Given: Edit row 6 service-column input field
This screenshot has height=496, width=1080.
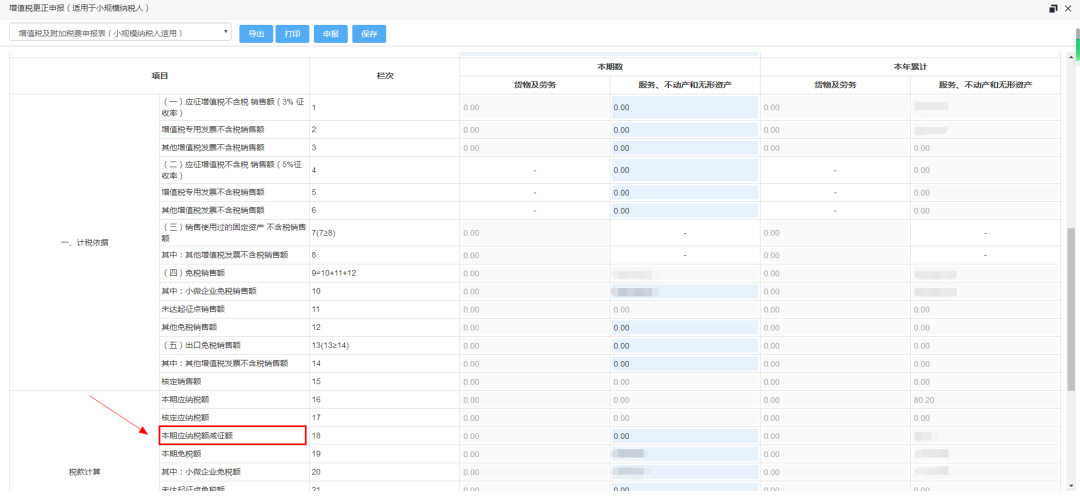Looking at the screenshot, I should pos(685,210).
